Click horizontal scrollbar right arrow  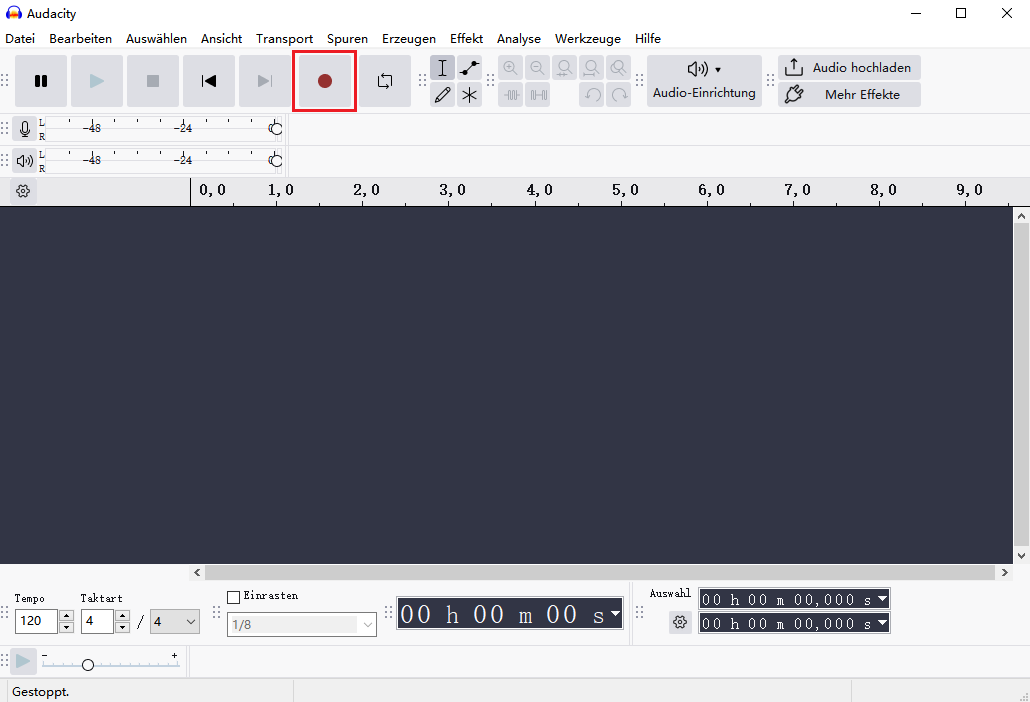(1004, 573)
